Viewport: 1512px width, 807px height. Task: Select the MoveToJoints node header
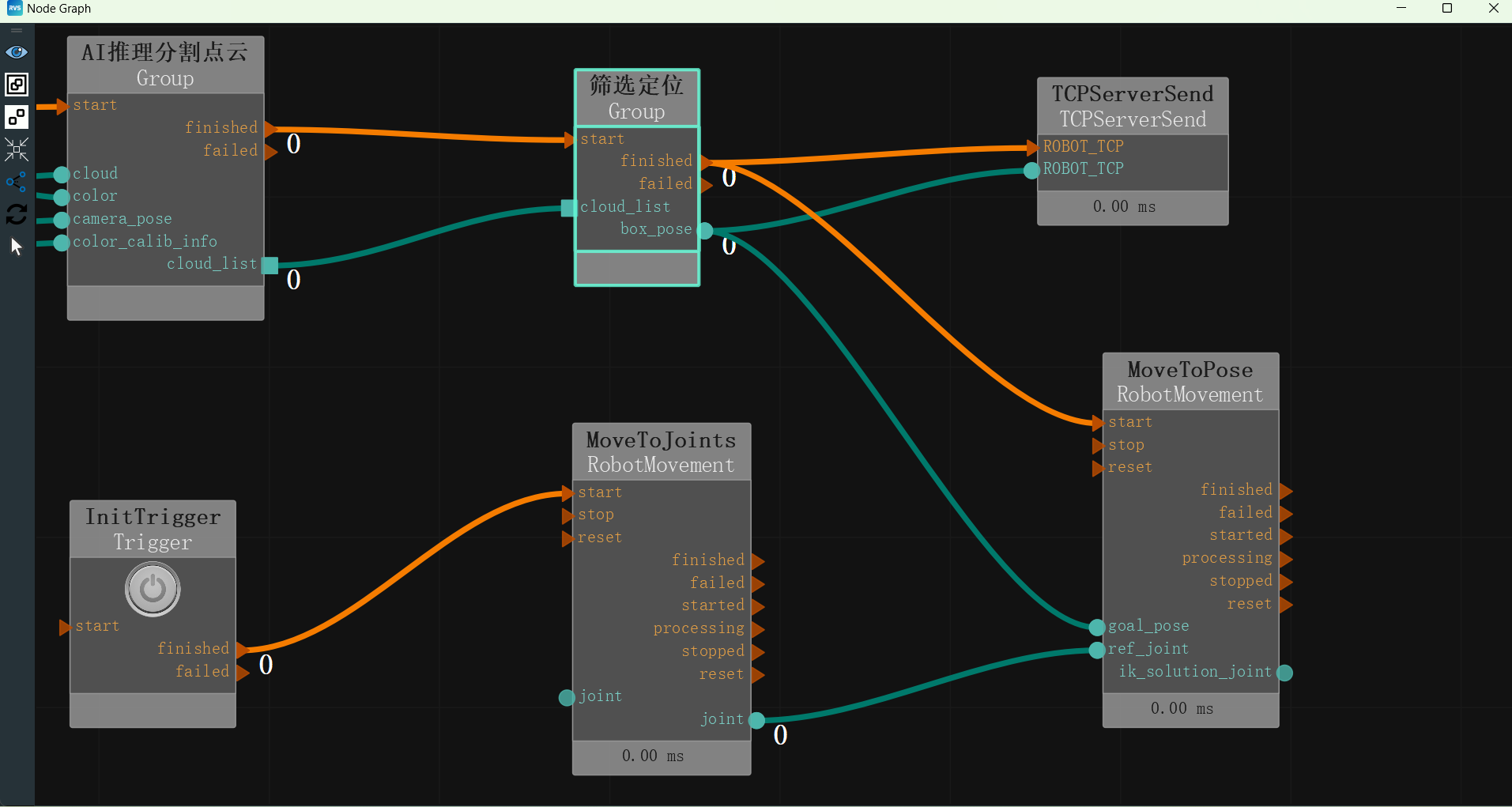662,452
